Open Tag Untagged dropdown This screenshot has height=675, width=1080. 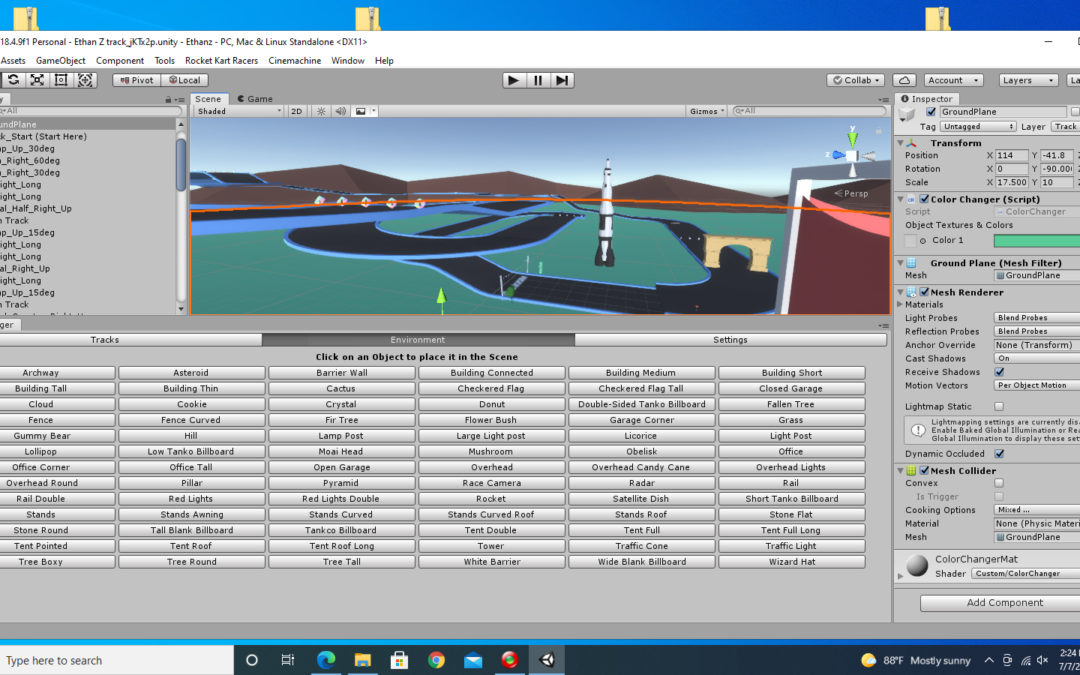[x=977, y=127]
